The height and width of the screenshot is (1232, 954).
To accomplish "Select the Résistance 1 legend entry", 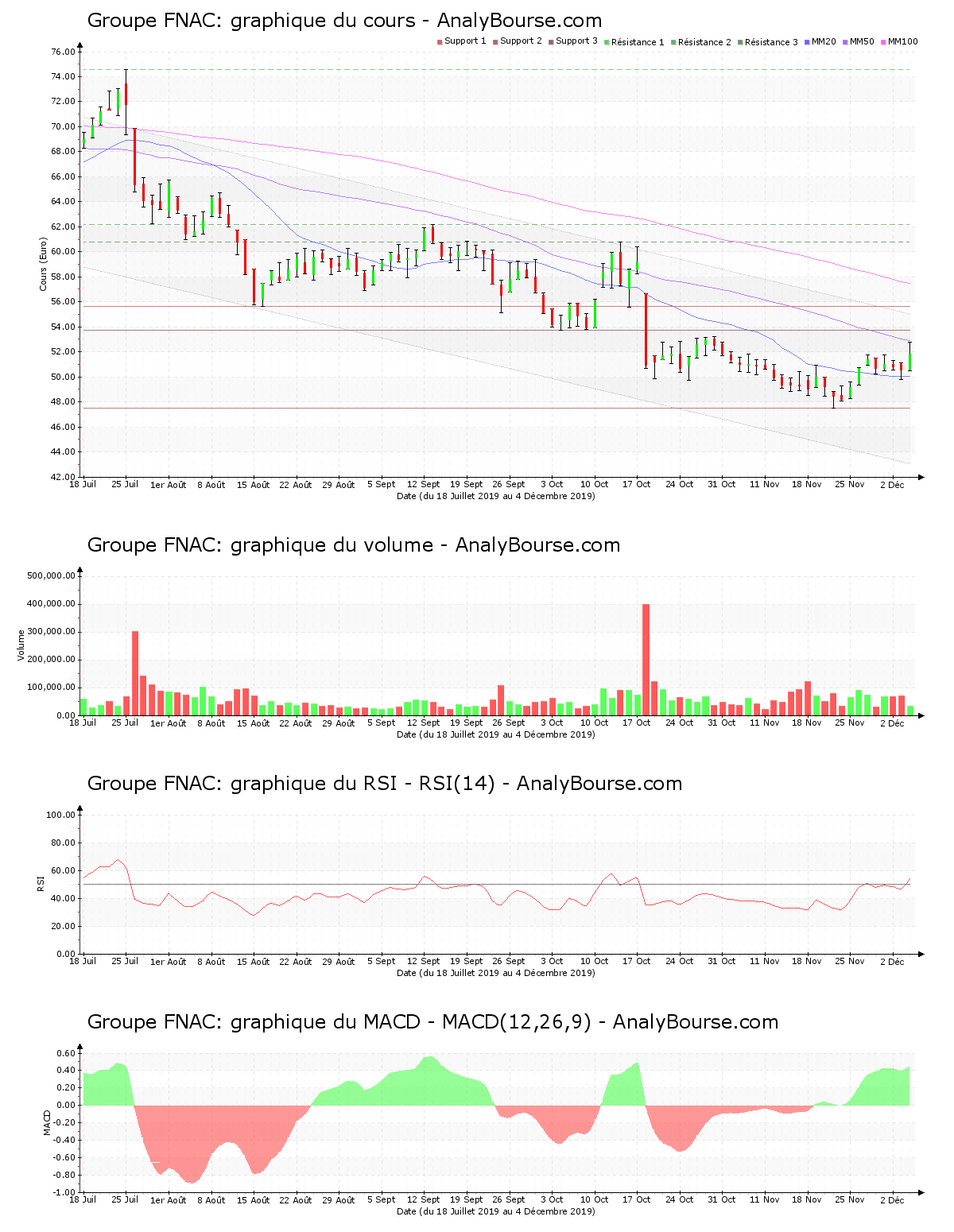I will click(x=634, y=42).
